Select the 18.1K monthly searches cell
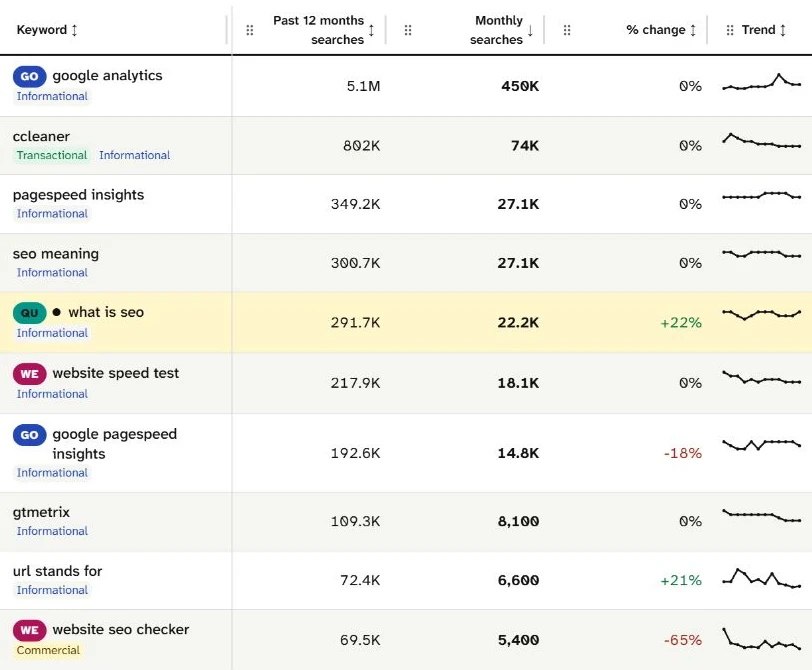Screen dimensions: 812x670 tap(518, 383)
